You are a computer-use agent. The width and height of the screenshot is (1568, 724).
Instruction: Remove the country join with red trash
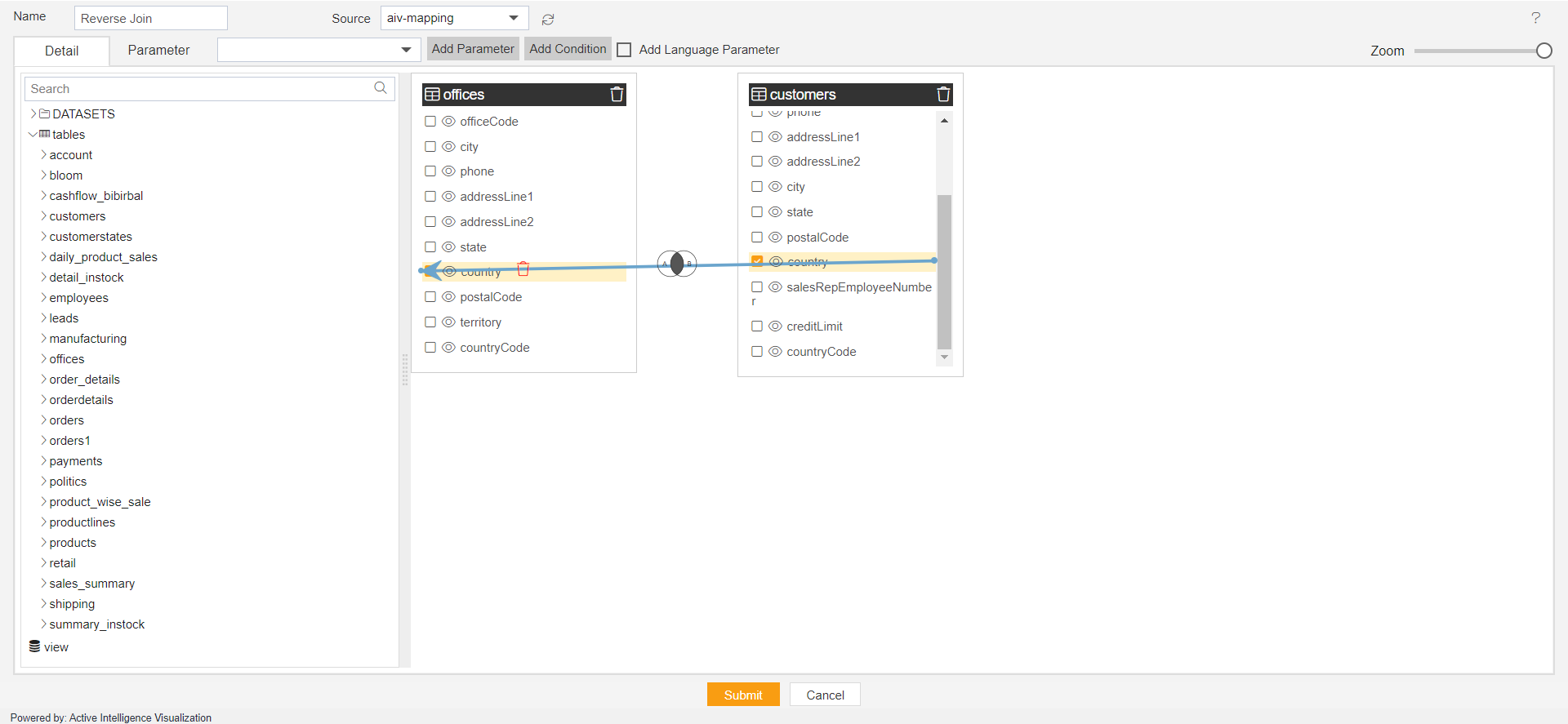click(x=523, y=269)
